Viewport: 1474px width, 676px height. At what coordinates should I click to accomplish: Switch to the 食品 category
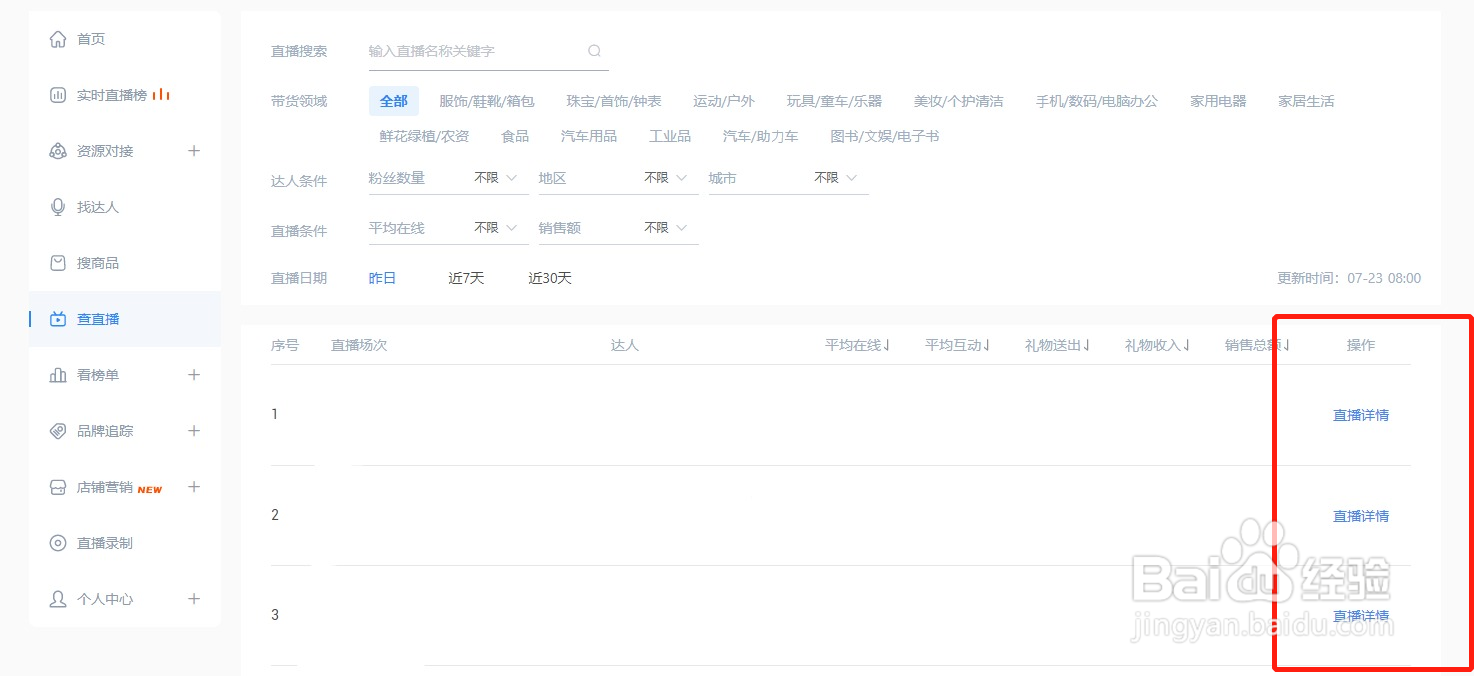click(x=514, y=135)
